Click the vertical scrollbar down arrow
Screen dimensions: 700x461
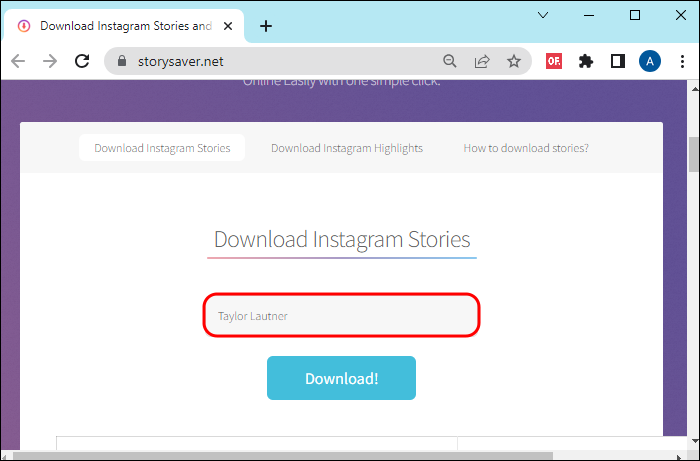tap(694, 441)
